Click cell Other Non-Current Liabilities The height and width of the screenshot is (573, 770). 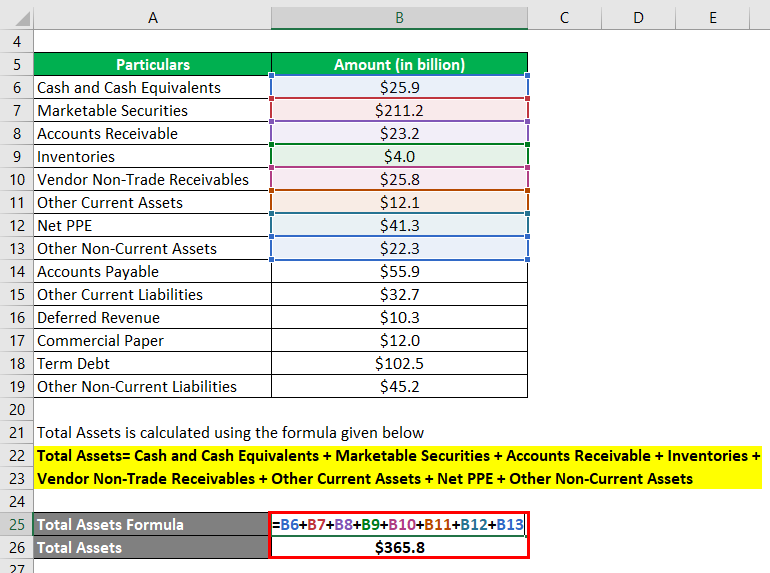click(152, 386)
